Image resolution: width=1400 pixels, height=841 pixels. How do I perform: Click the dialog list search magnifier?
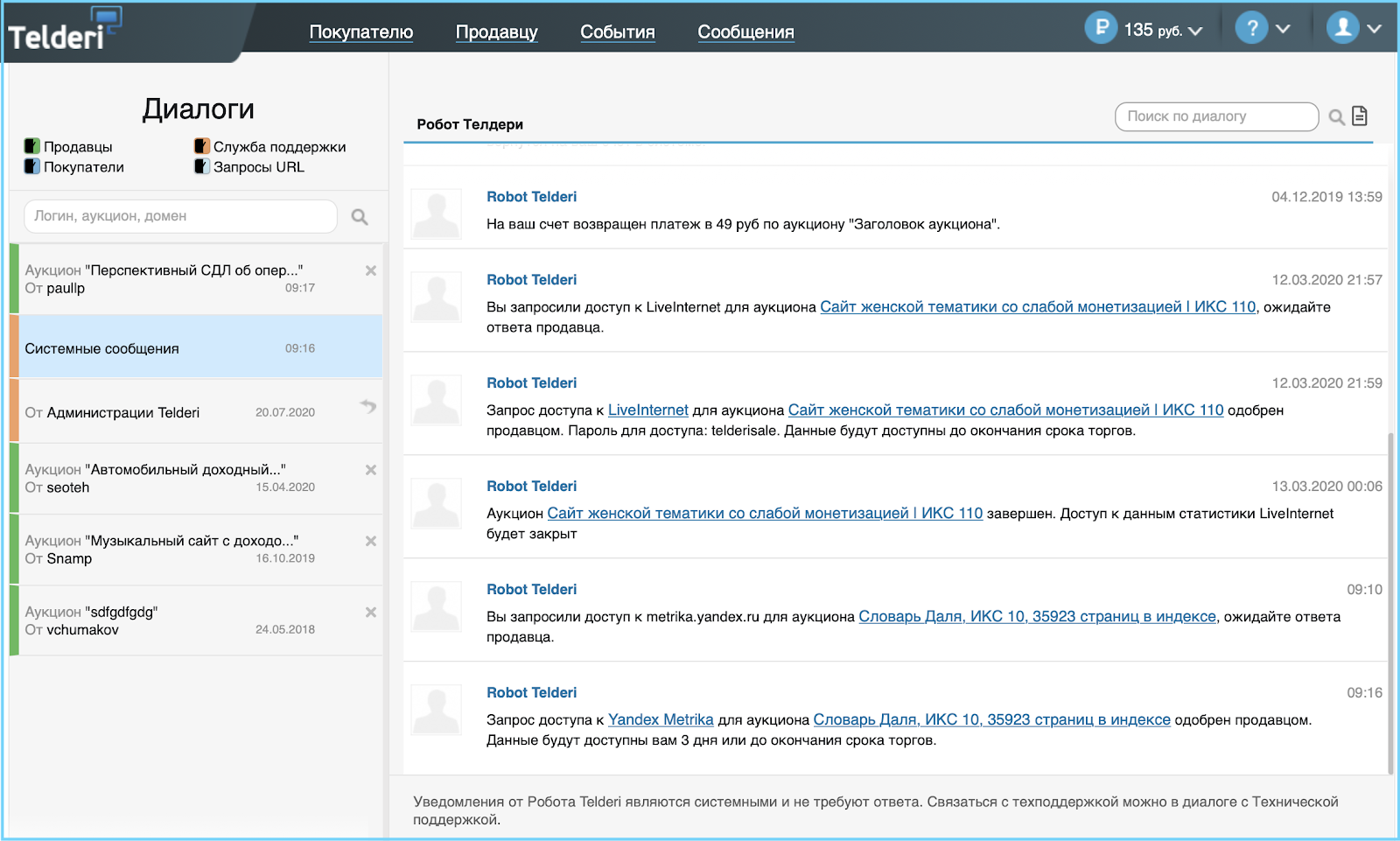[x=360, y=217]
